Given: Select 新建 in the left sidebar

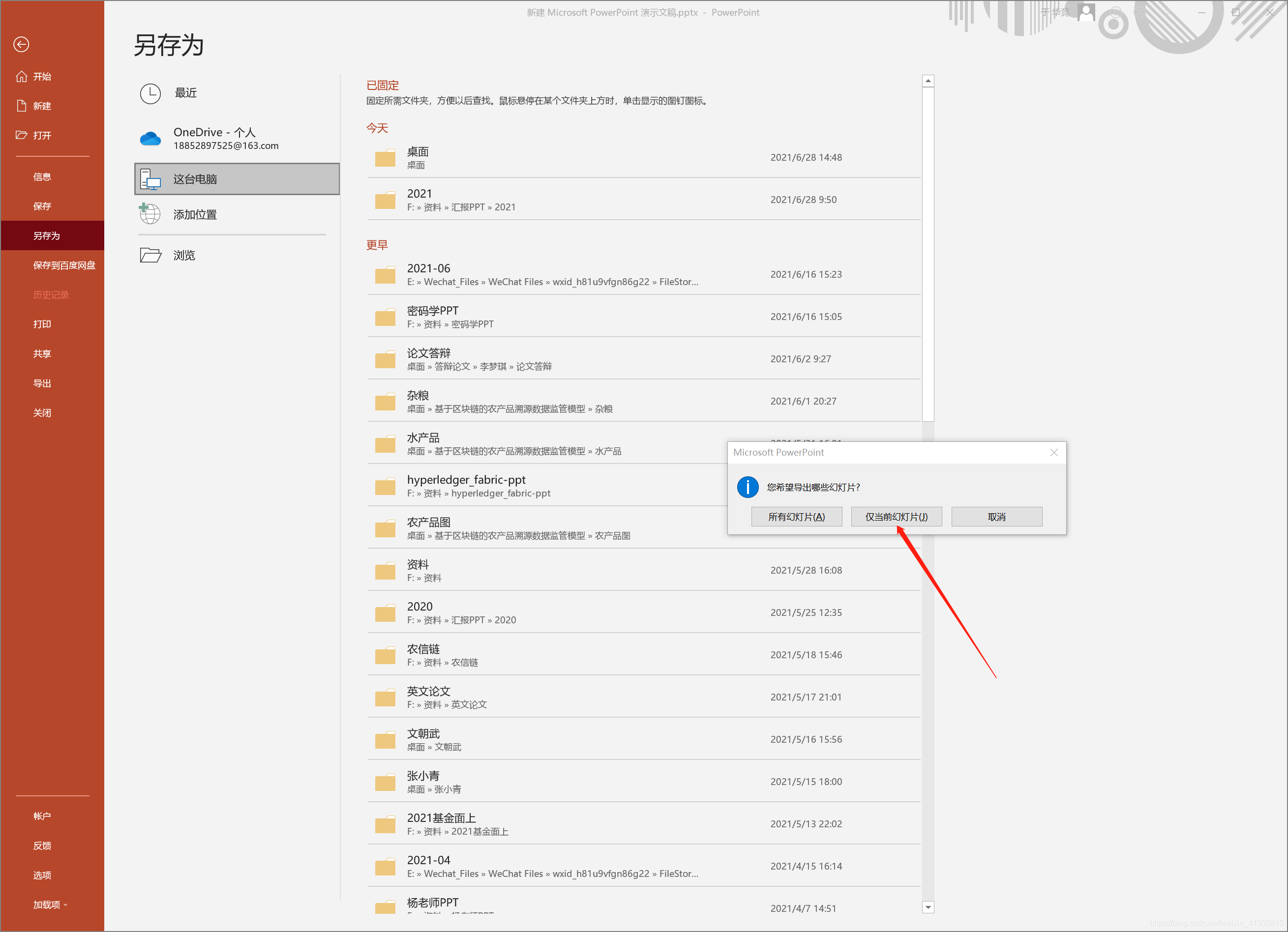Looking at the screenshot, I should pos(52,106).
